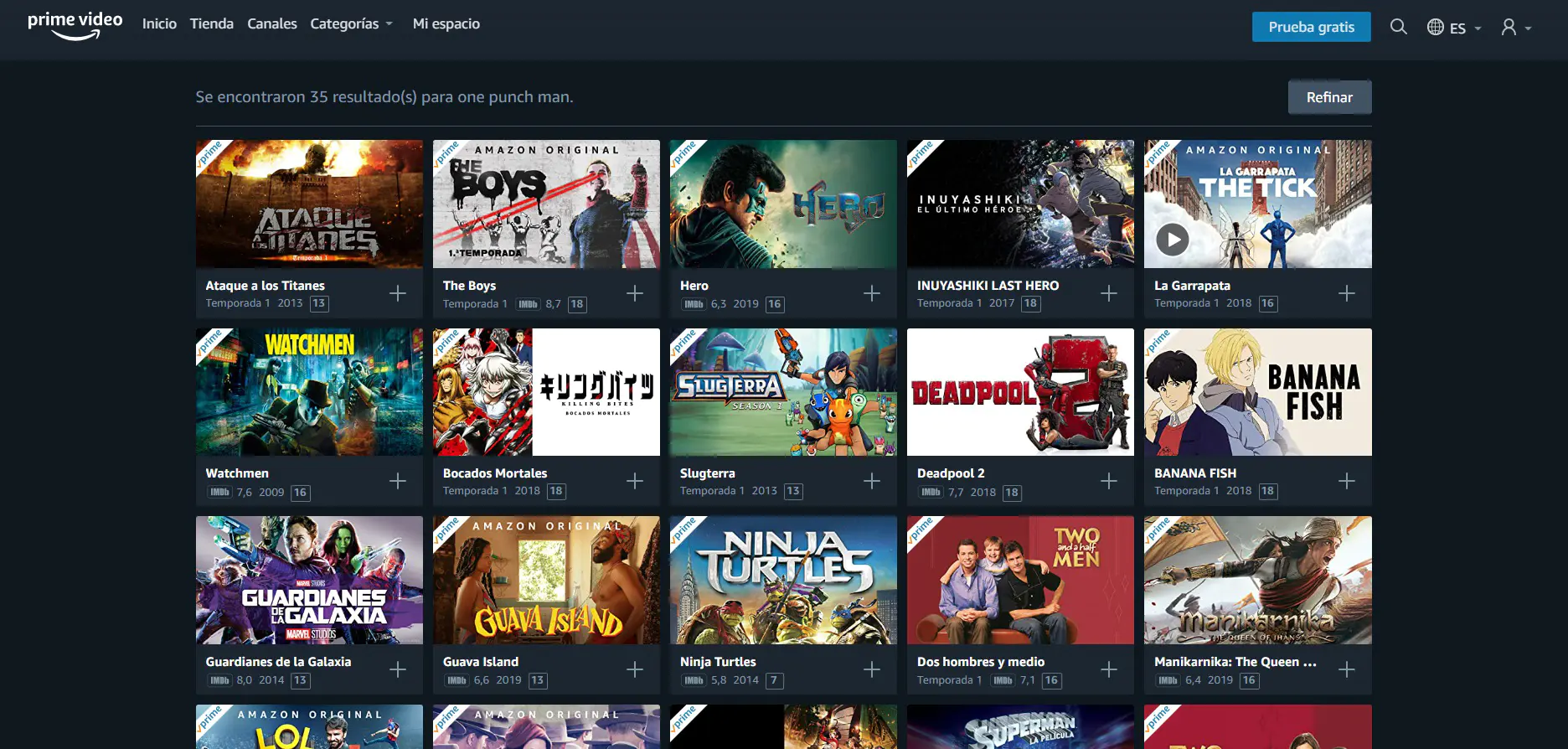Add The Boys to watchlist
This screenshot has width=1568, height=749.
(x=635, y=293)
